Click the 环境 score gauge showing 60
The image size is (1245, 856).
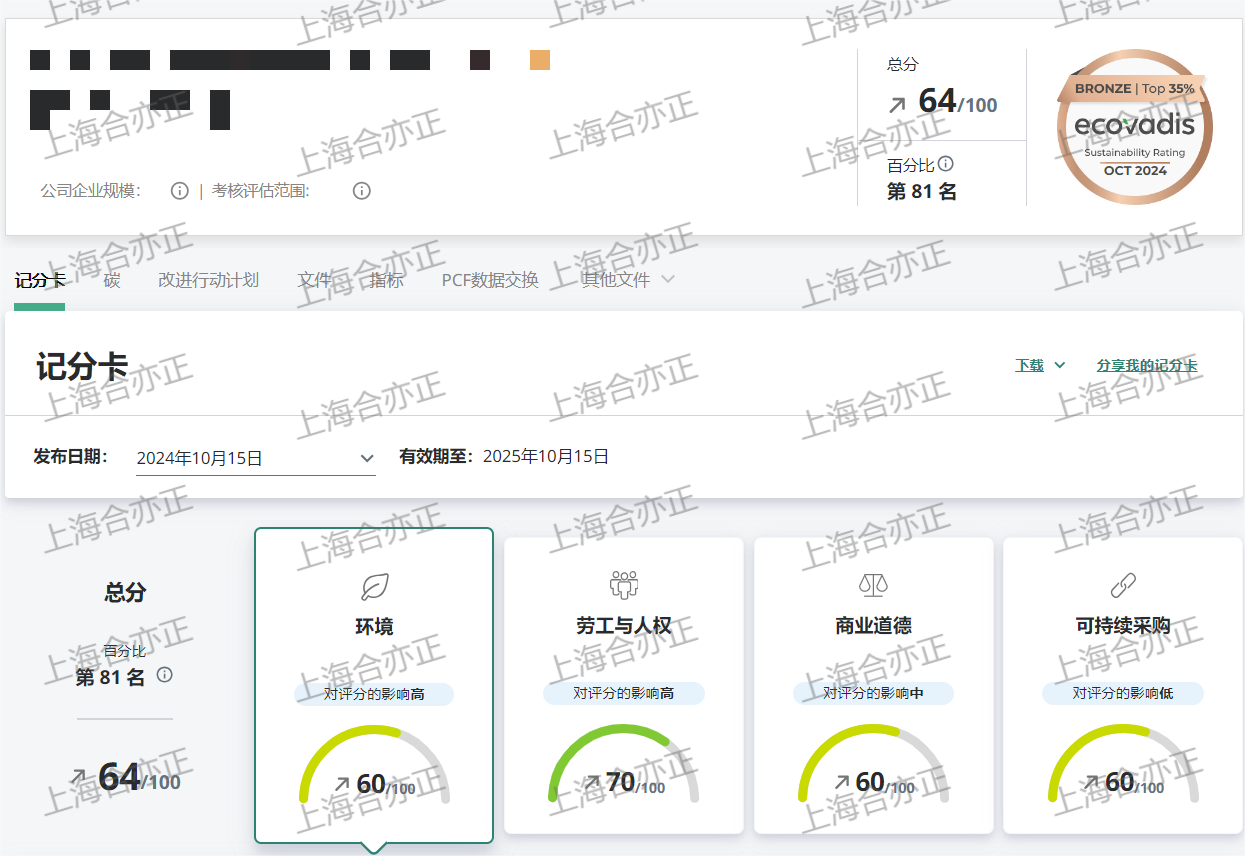tap(374, 768)
